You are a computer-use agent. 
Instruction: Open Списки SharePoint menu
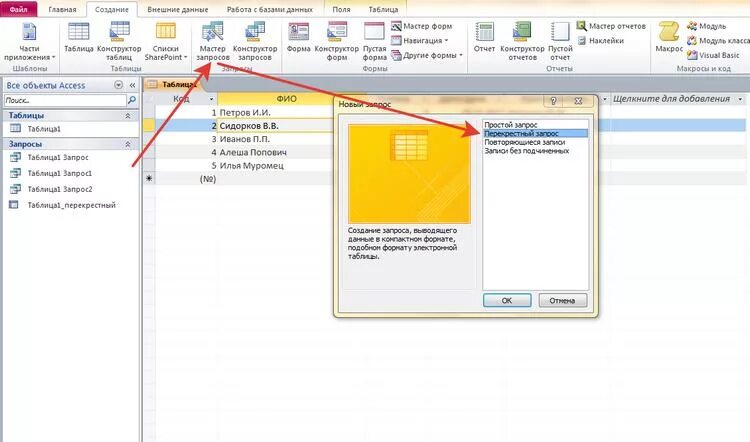pos(165,42)
